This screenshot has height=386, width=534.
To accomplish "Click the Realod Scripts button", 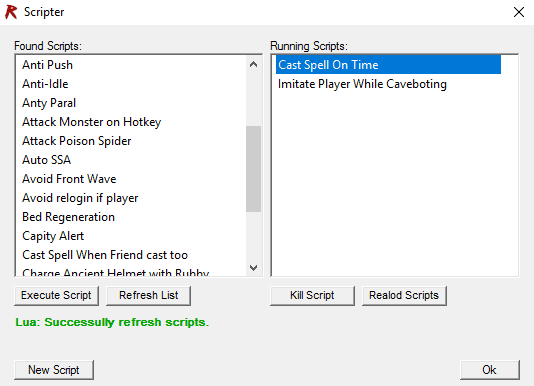I will coord(404,295).
